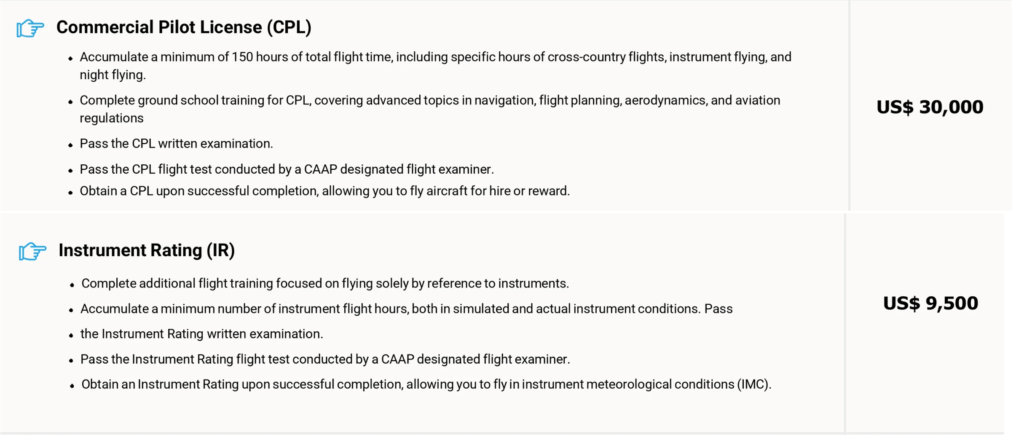
Task: Click 'the Instrument Rating written examination' line
Action: click(x=202, y=333)
